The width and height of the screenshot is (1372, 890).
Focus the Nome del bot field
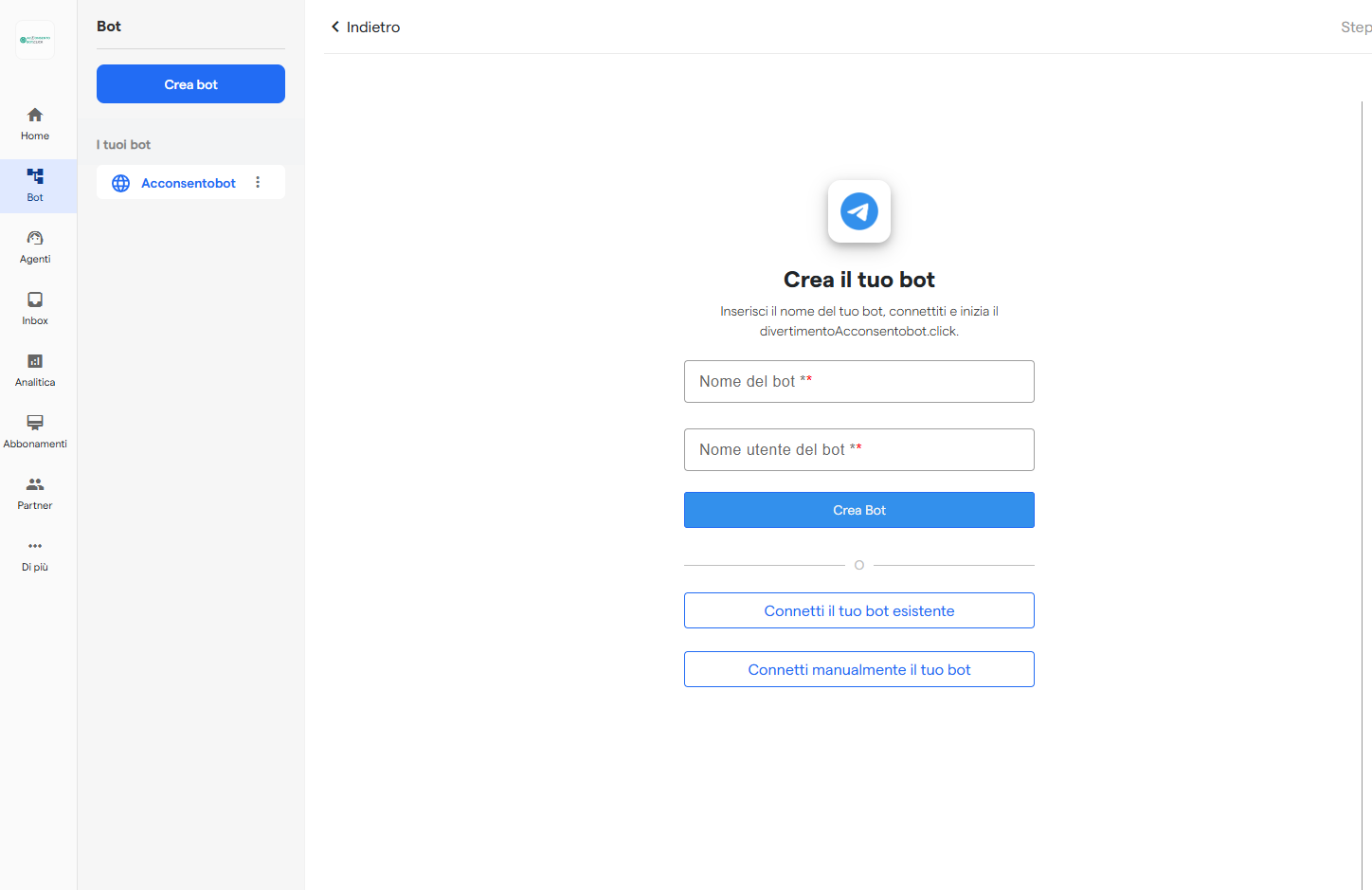click(858, 381)
